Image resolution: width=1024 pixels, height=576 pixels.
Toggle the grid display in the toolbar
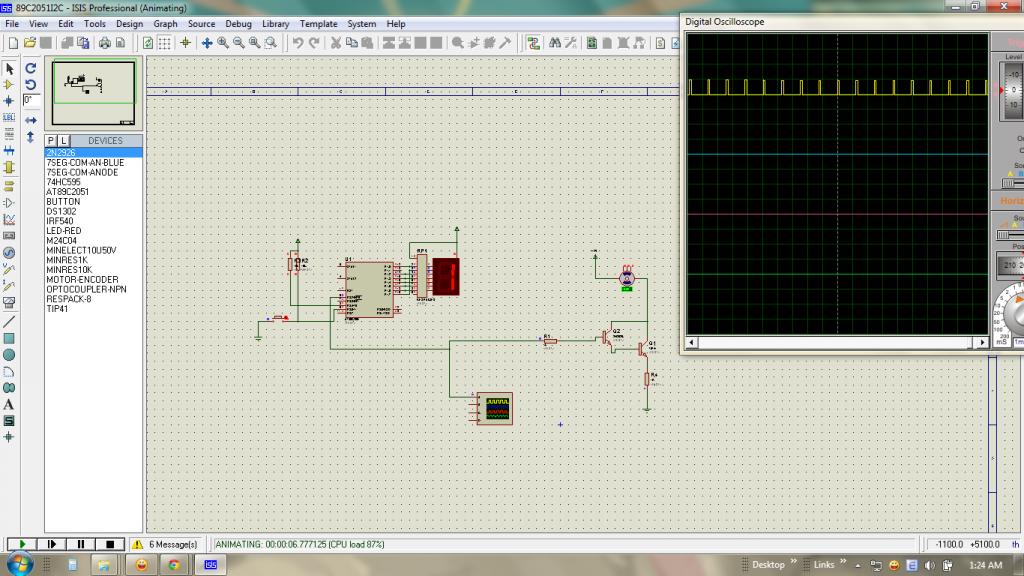pos(165,43)
